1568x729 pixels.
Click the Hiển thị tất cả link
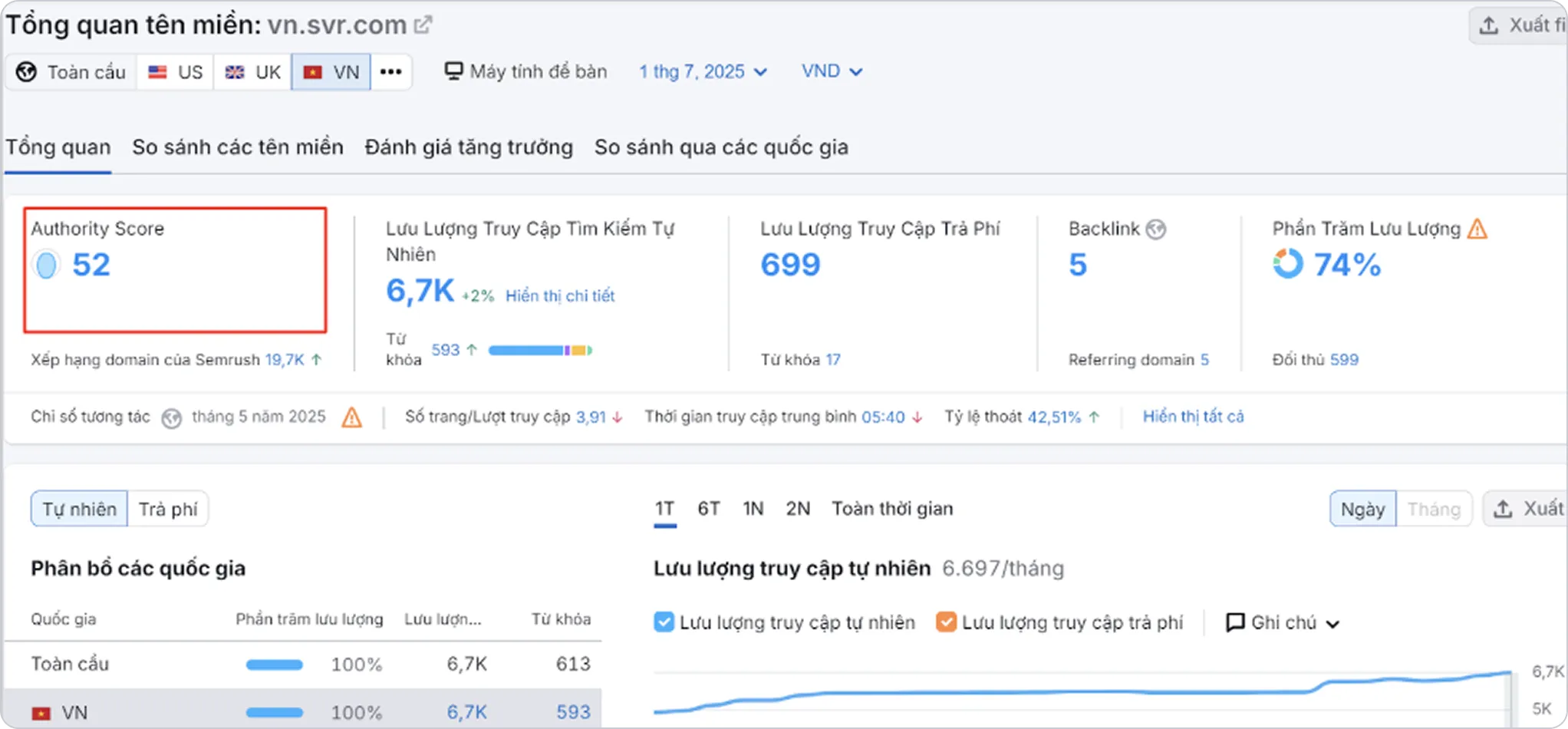(x=1193, y=417)
